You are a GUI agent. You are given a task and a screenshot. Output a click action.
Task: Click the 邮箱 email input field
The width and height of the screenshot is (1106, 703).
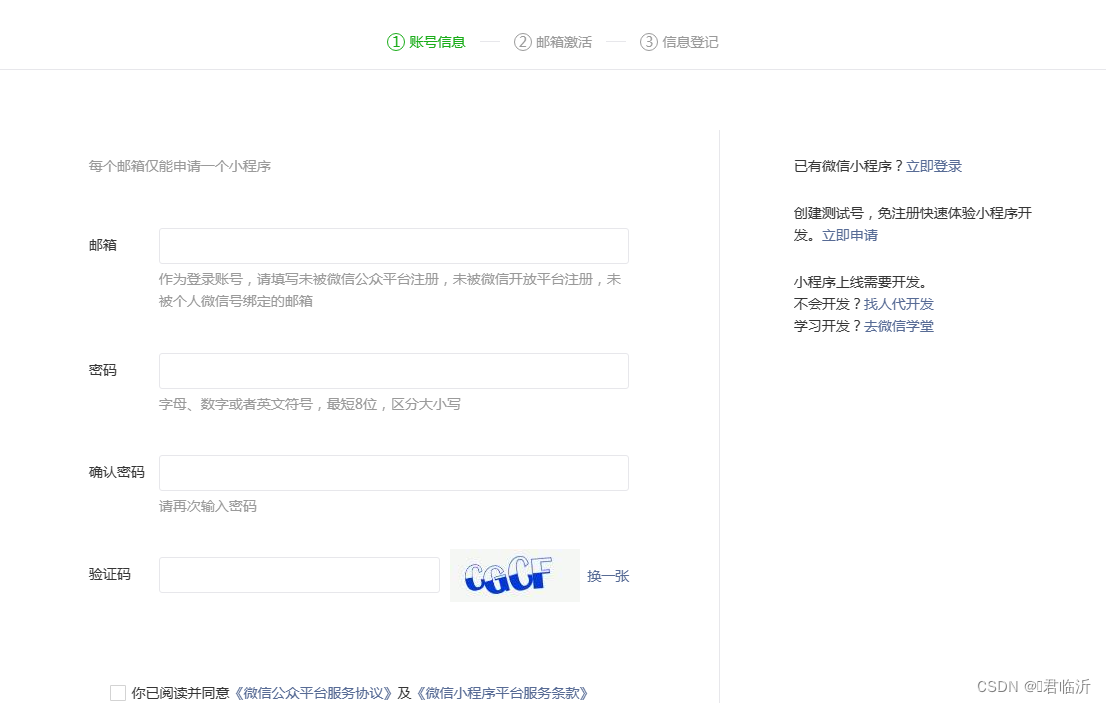coord(394,246)
